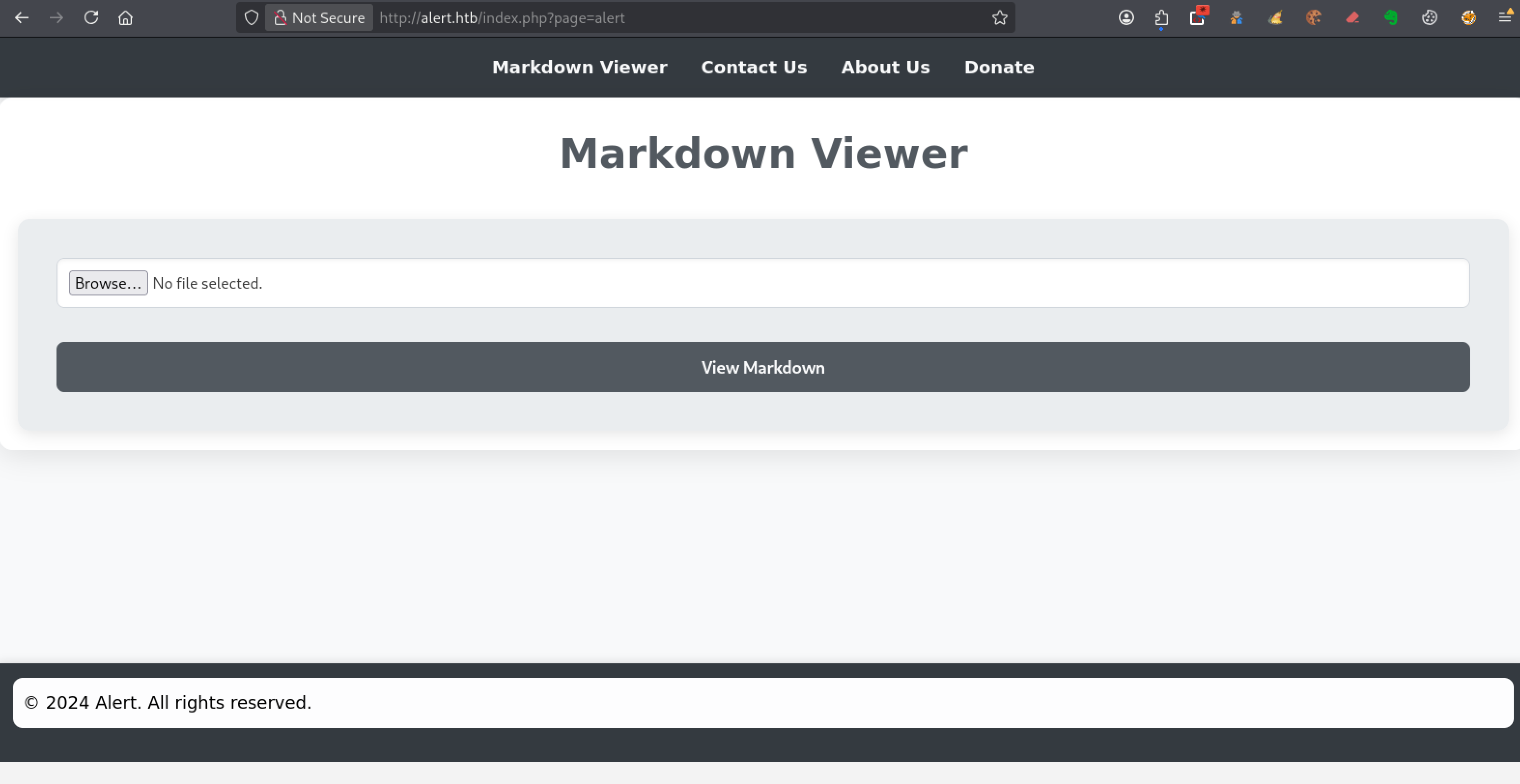Screen dimensions: 1520x784
Task: Open the Evernote Web Clipper extension
Action: (x=1391, y=18)
